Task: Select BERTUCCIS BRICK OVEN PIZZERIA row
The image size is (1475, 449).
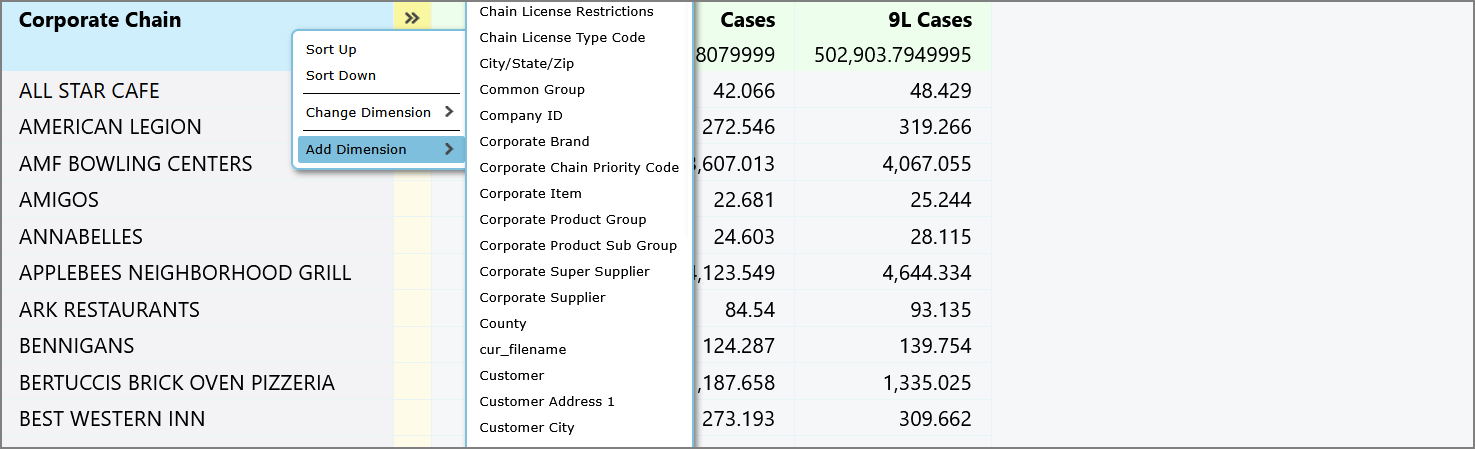Action: pyautogui.click(x=177, y=383)
